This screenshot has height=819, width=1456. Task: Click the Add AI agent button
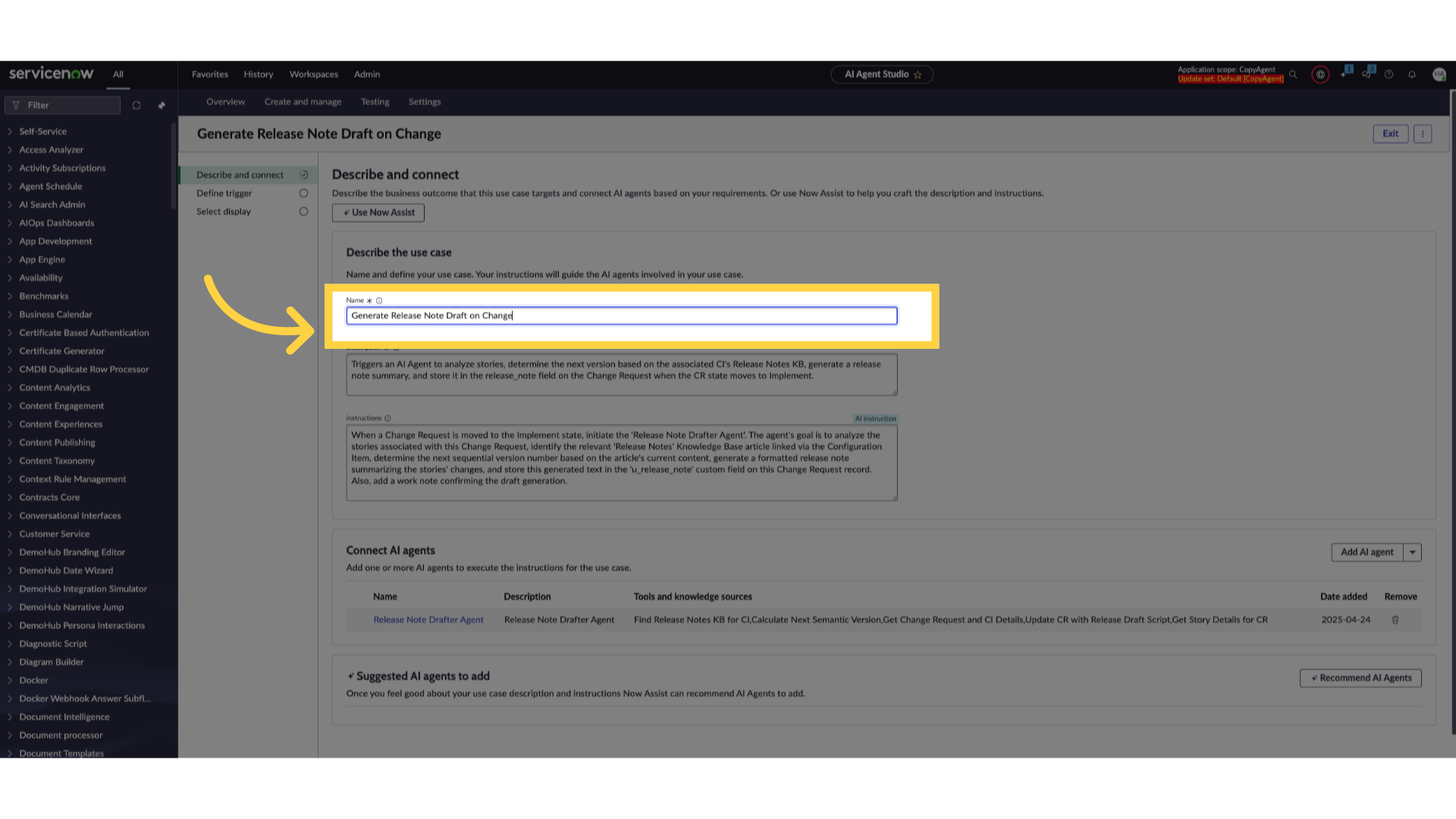pyautogui.click(x=1367, y=552)
